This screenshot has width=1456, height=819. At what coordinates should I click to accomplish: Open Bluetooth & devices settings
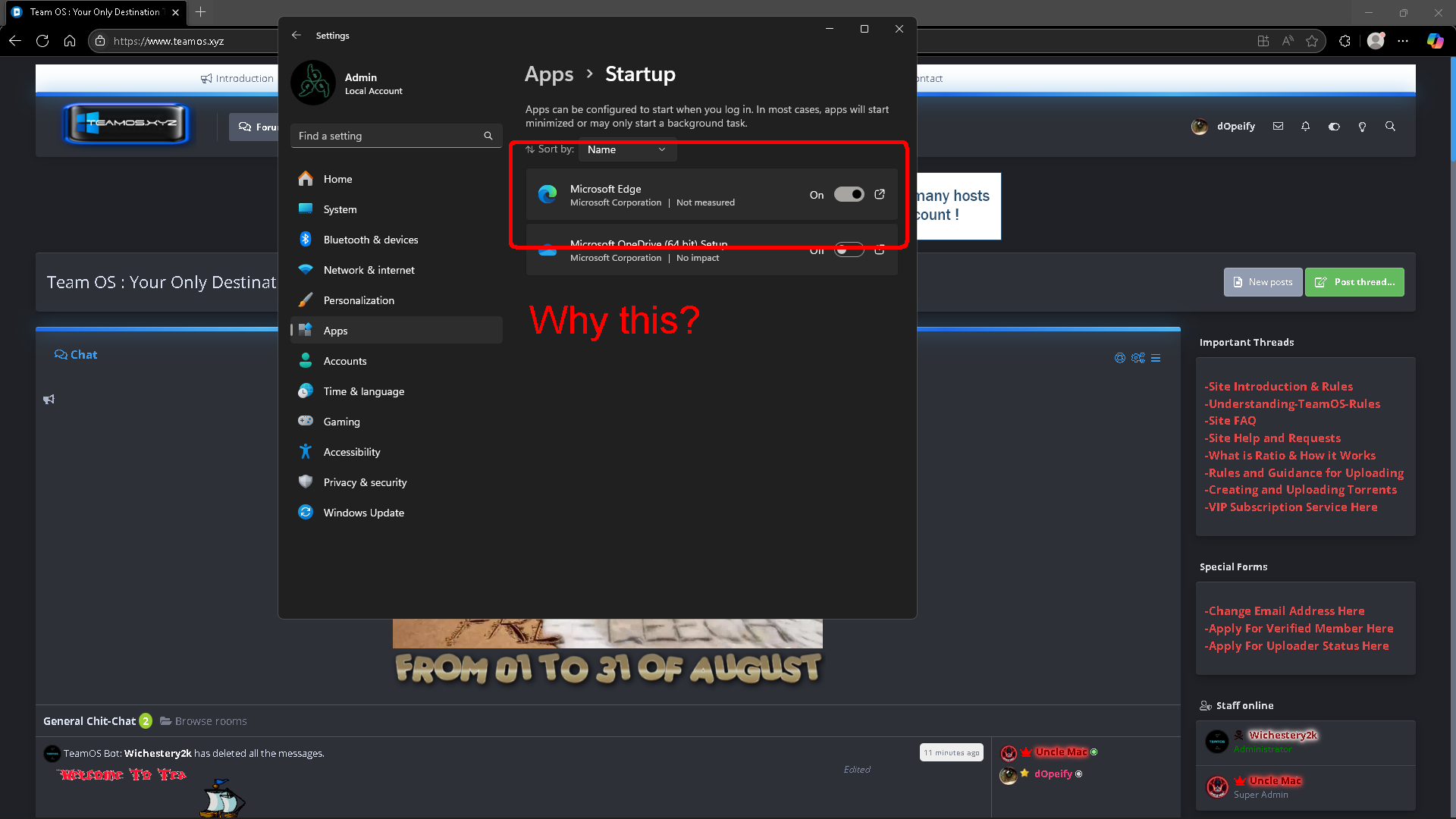tap(396, 240)
